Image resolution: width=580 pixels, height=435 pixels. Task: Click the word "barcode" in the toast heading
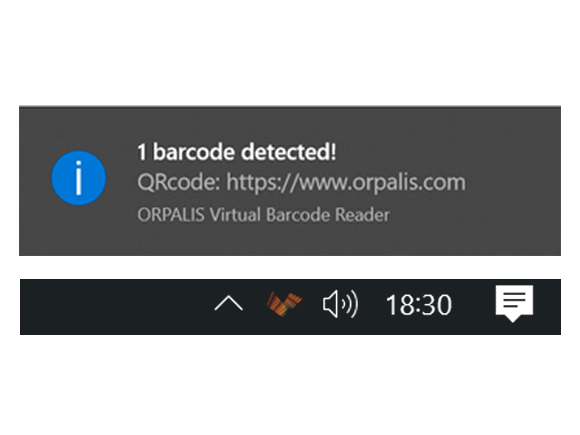pos(194,152)
